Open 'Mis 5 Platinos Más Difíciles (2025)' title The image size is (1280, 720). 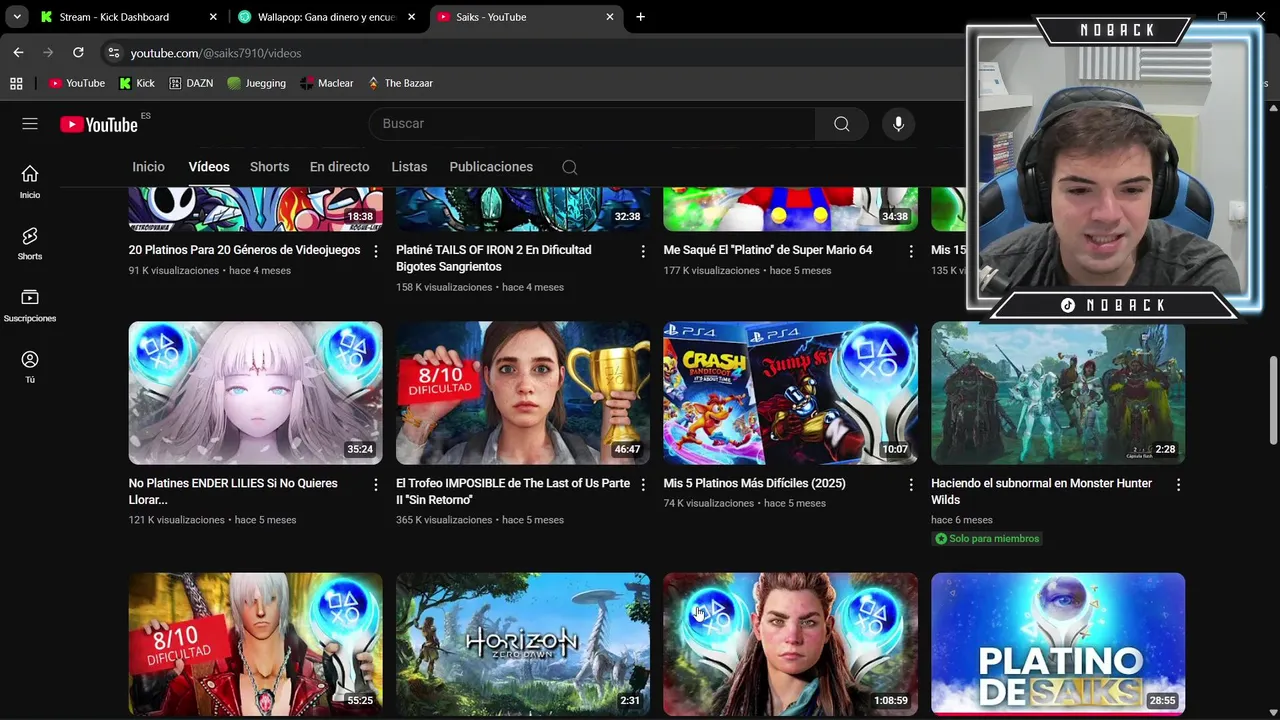point(754,483)
